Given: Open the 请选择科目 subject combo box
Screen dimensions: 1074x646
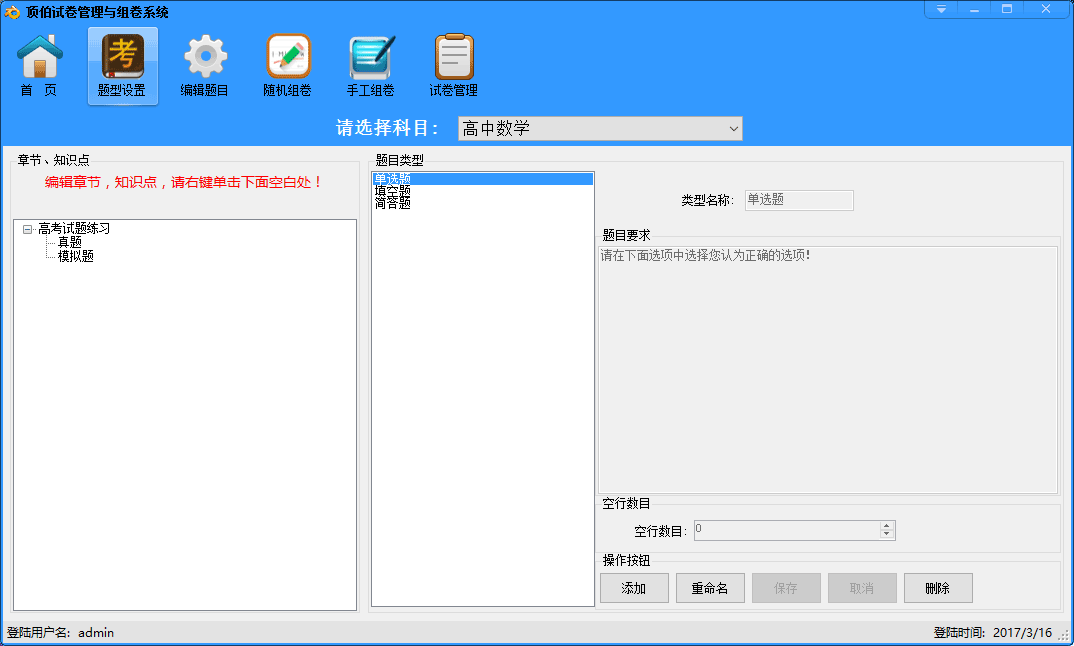Looking at the screenshot, I should point(600,128).
